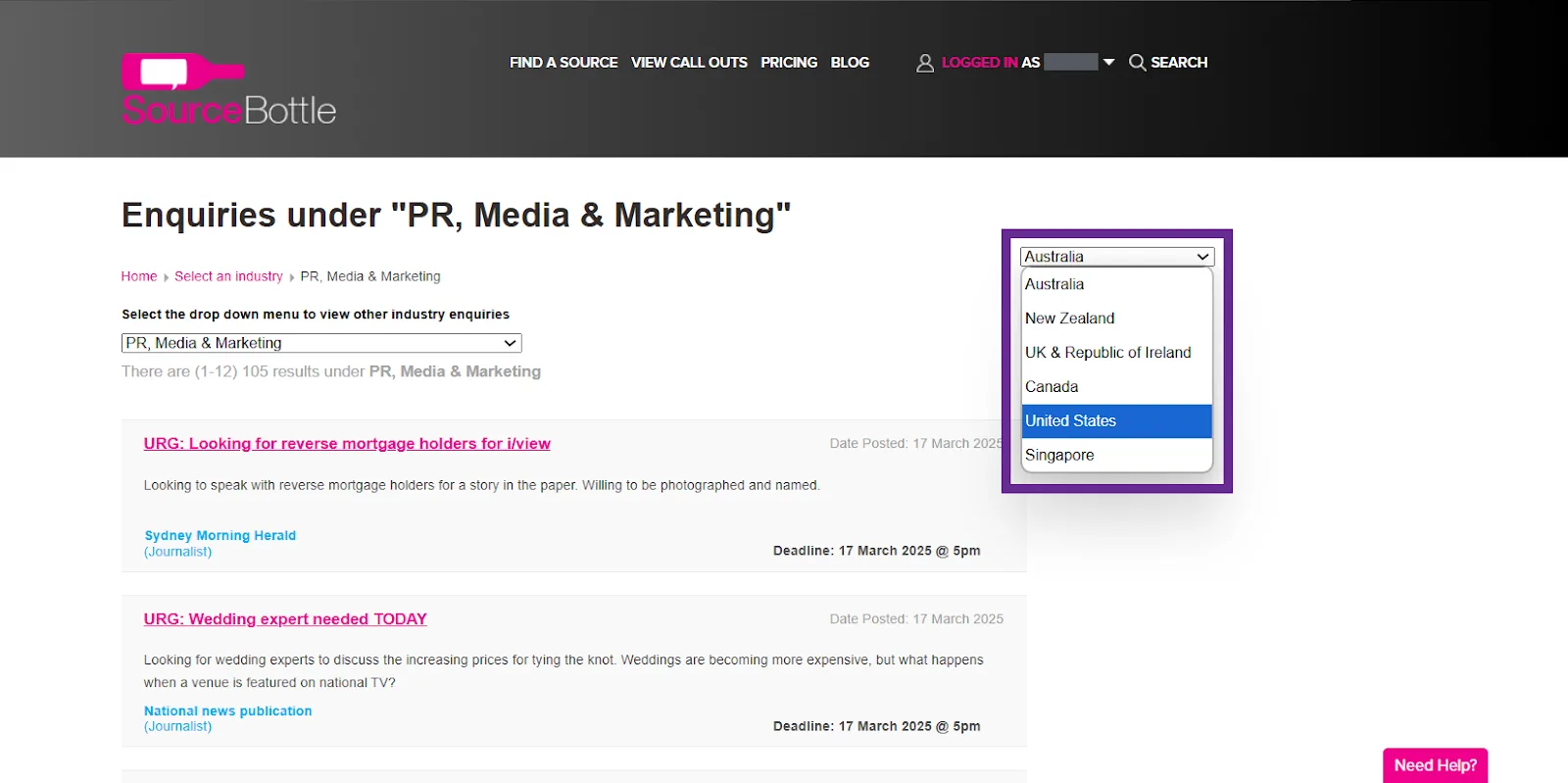Click the Search text in header
This screenshot has width=1568, height=783.
1179,62
